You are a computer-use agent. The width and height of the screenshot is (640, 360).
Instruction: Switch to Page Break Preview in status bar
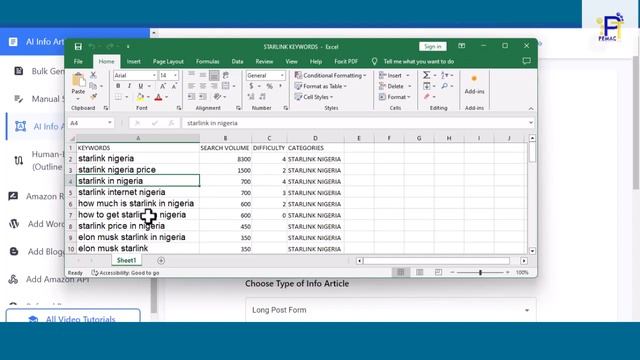tap(438, 272)
